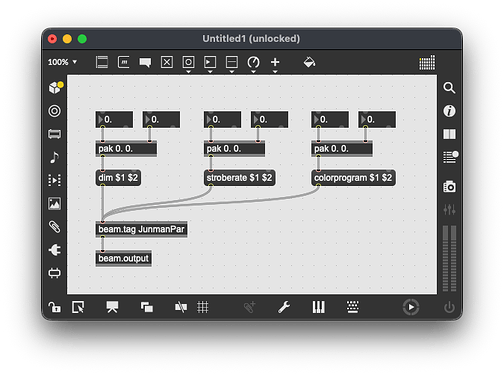This screenshot has width=504, height=375.
Task: Open the button objects dropdown in toolbar
Action: click(188, 64)
